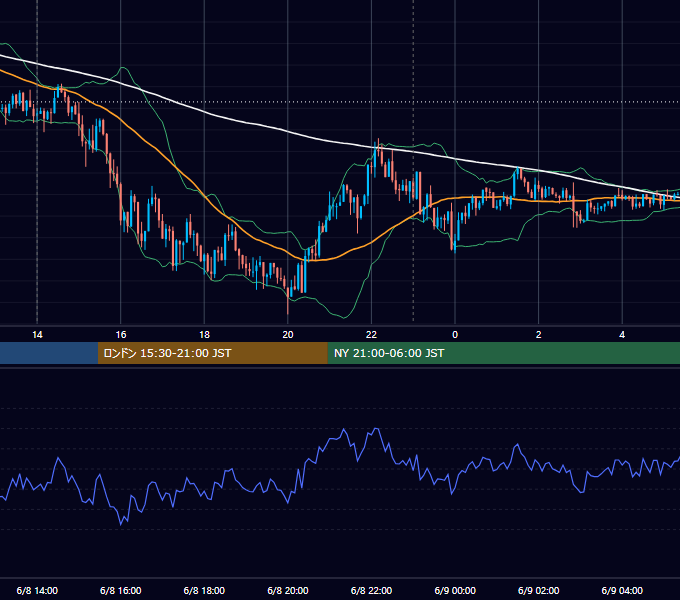
Task: Click the blue session bar before London
Action: 49,353
